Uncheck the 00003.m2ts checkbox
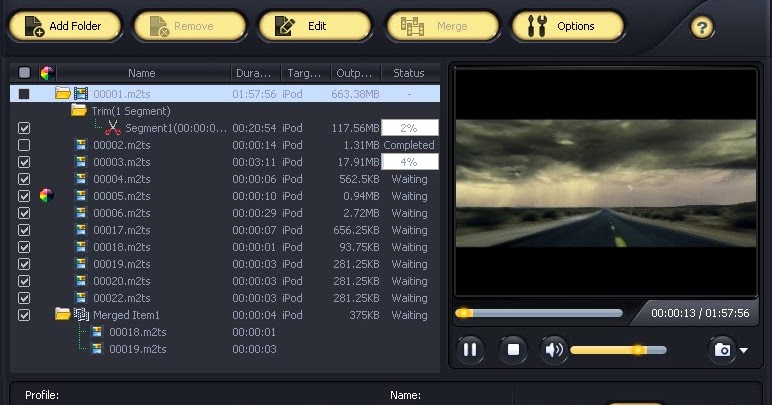Viewport: 772px width, 405px height. 24,162
